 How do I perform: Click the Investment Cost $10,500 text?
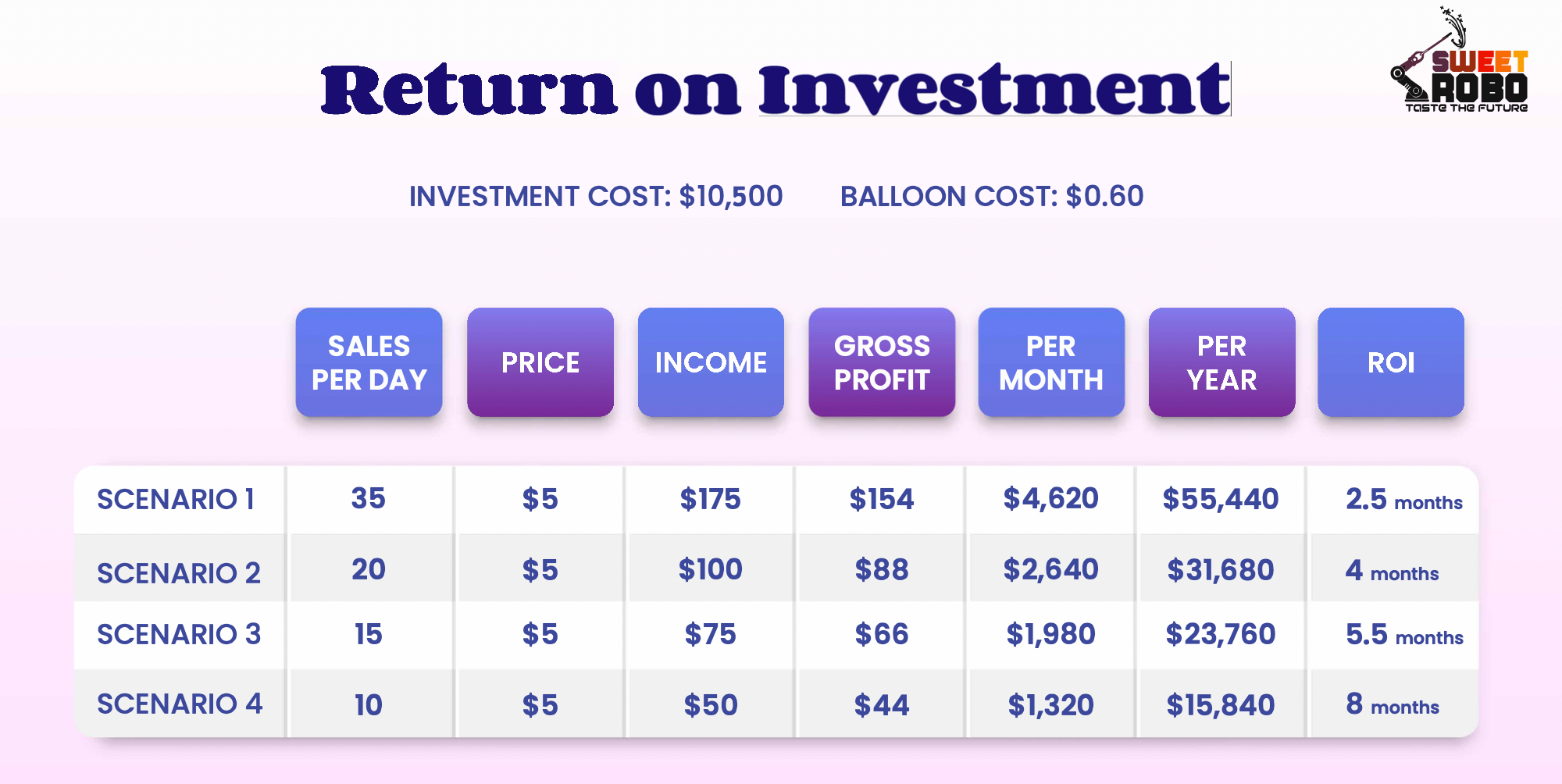pos(596,196)
